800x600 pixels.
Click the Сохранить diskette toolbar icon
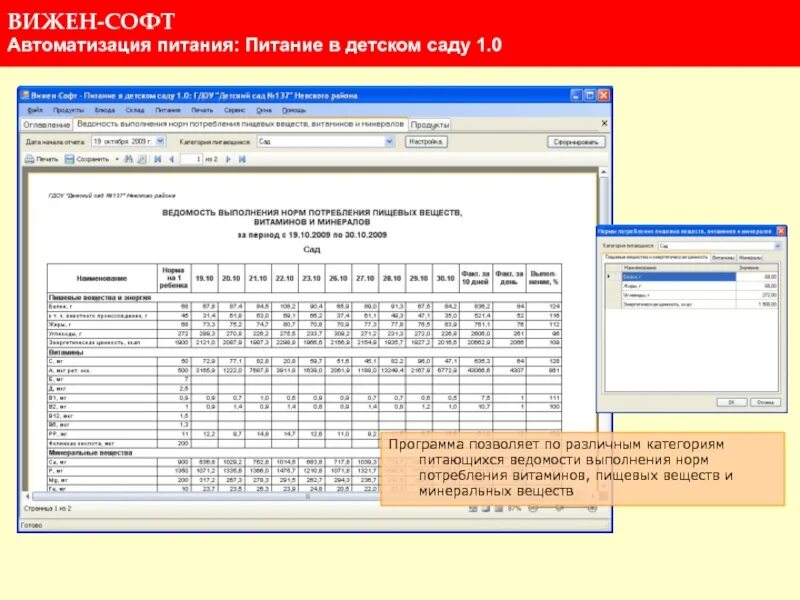click(69, 159)
